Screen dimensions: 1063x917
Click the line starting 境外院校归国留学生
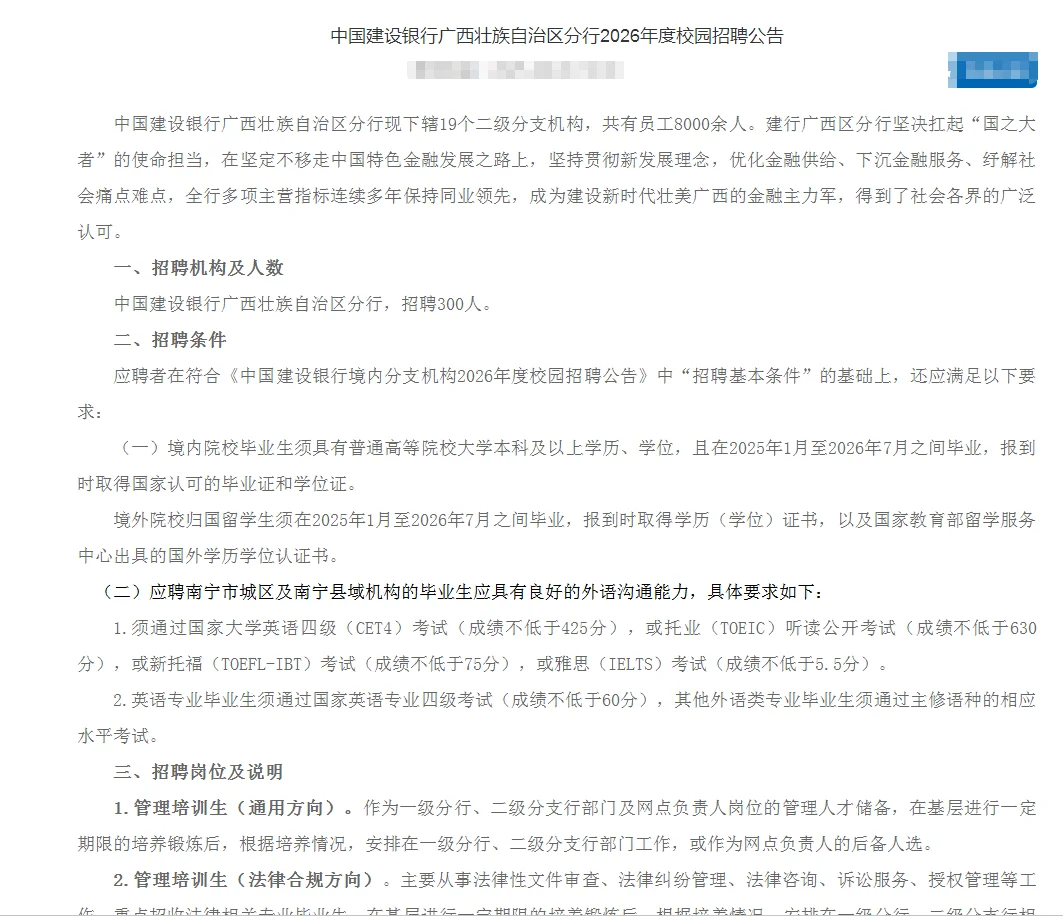[575, 520]
